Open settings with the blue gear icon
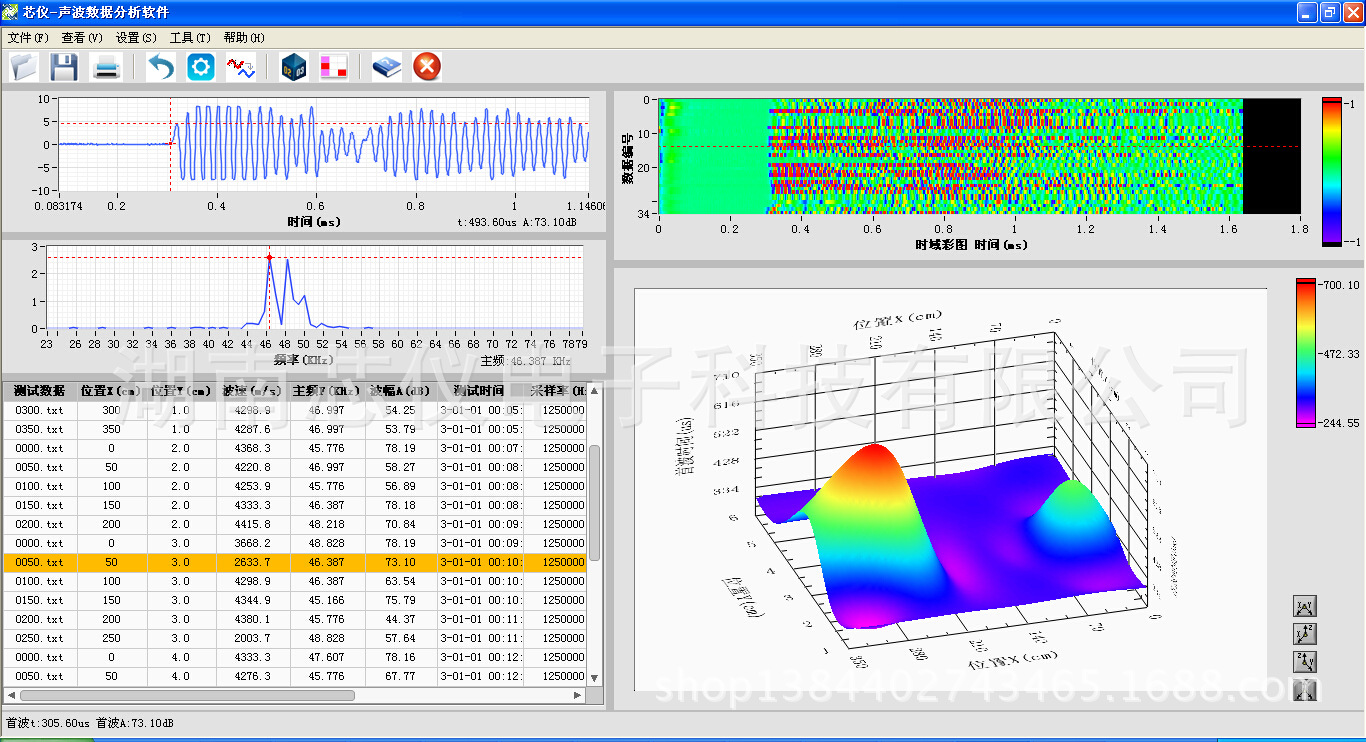Screen dimensions: 1366x742 click(x=201, y=68)
